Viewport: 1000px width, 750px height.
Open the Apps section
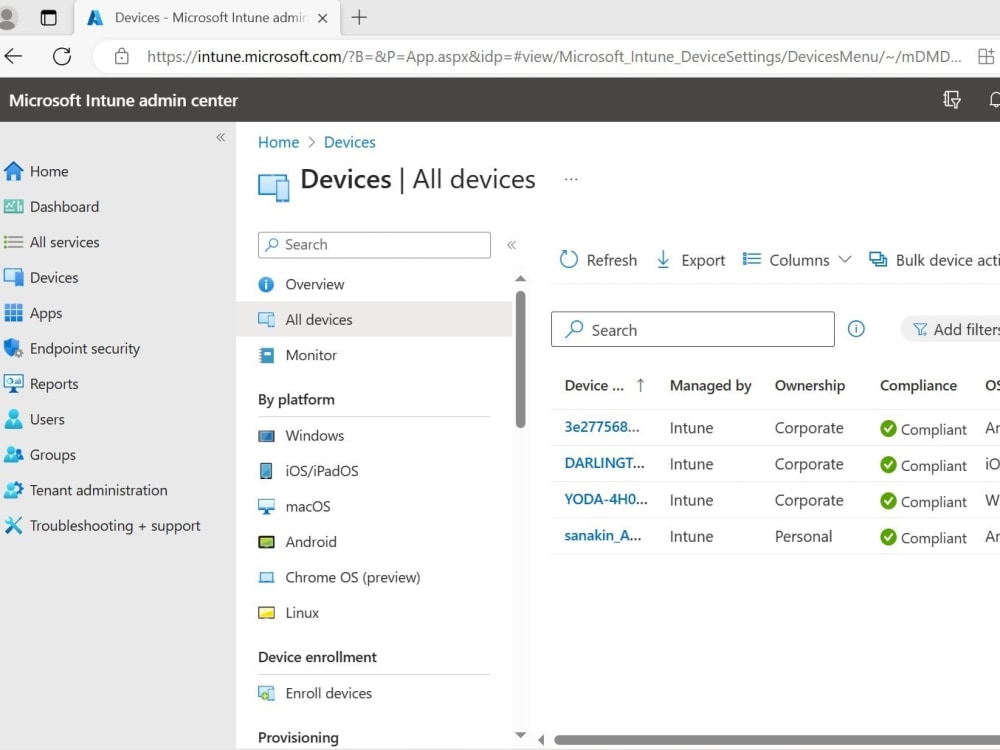point(47,313)
